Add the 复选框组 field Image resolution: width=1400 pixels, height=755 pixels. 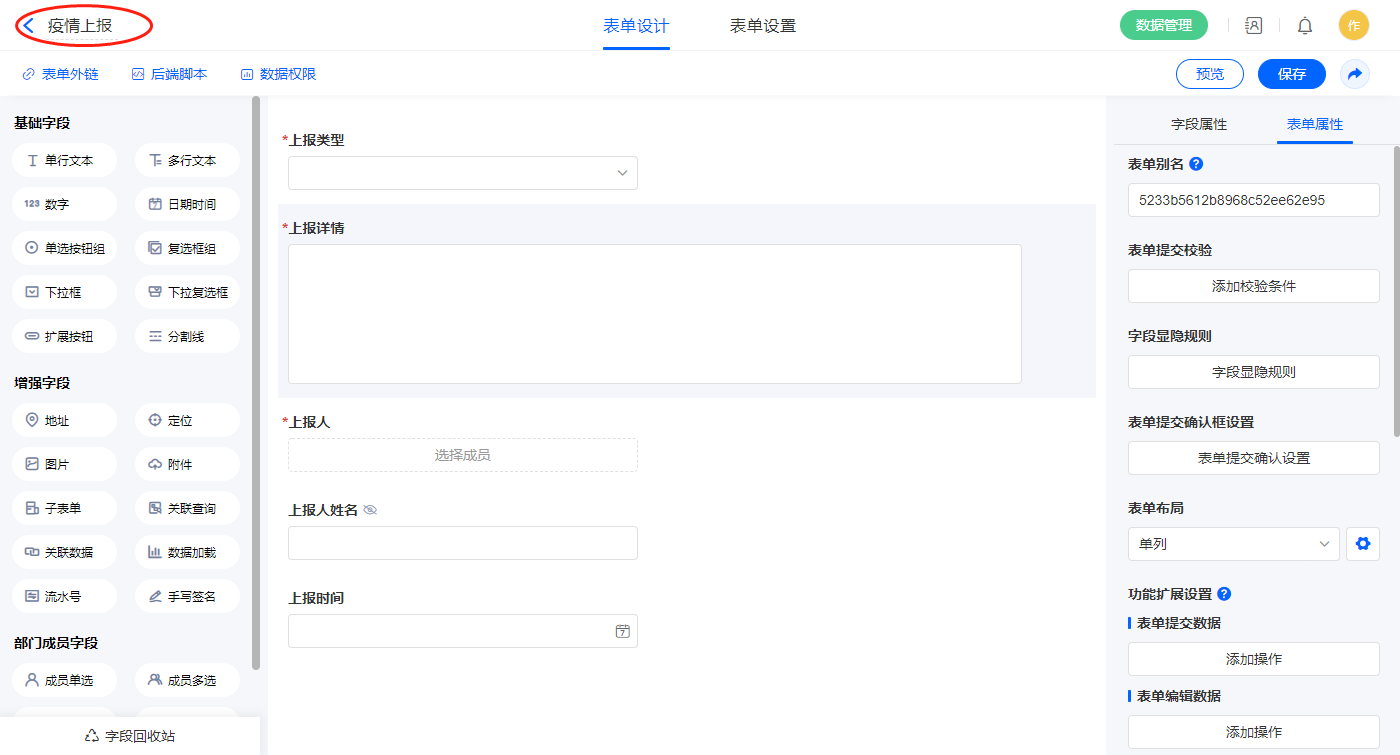pyautogui.click(x=187, y=249)
